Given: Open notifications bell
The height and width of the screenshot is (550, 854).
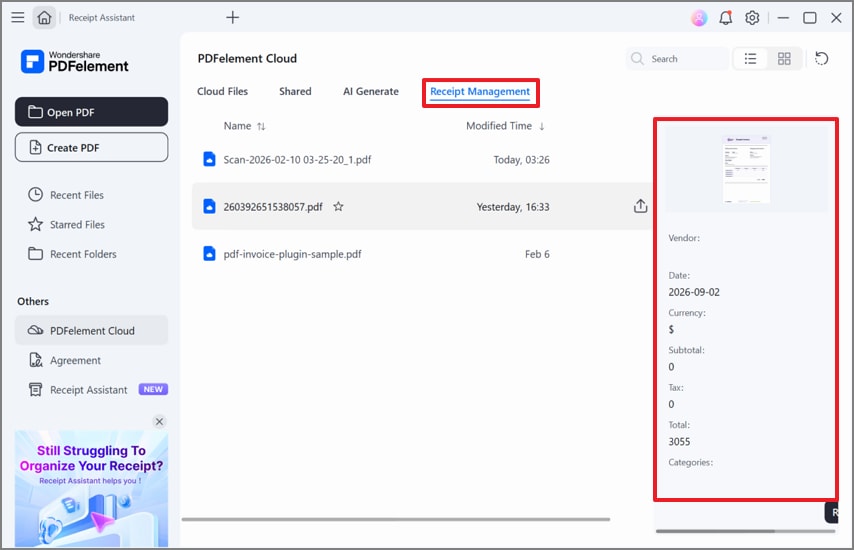Looking at the screenshot, I should (725, 18).
